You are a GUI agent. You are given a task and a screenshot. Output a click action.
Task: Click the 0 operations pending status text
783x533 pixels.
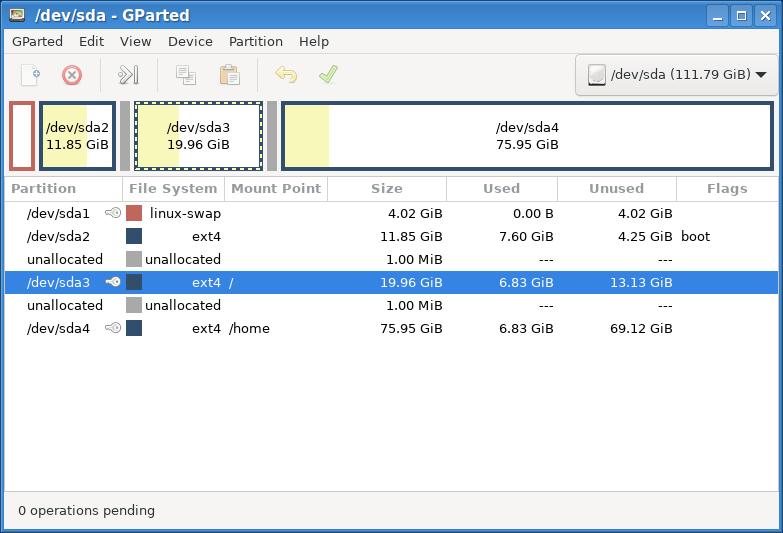pyautogui.click(x=86, y=511)
